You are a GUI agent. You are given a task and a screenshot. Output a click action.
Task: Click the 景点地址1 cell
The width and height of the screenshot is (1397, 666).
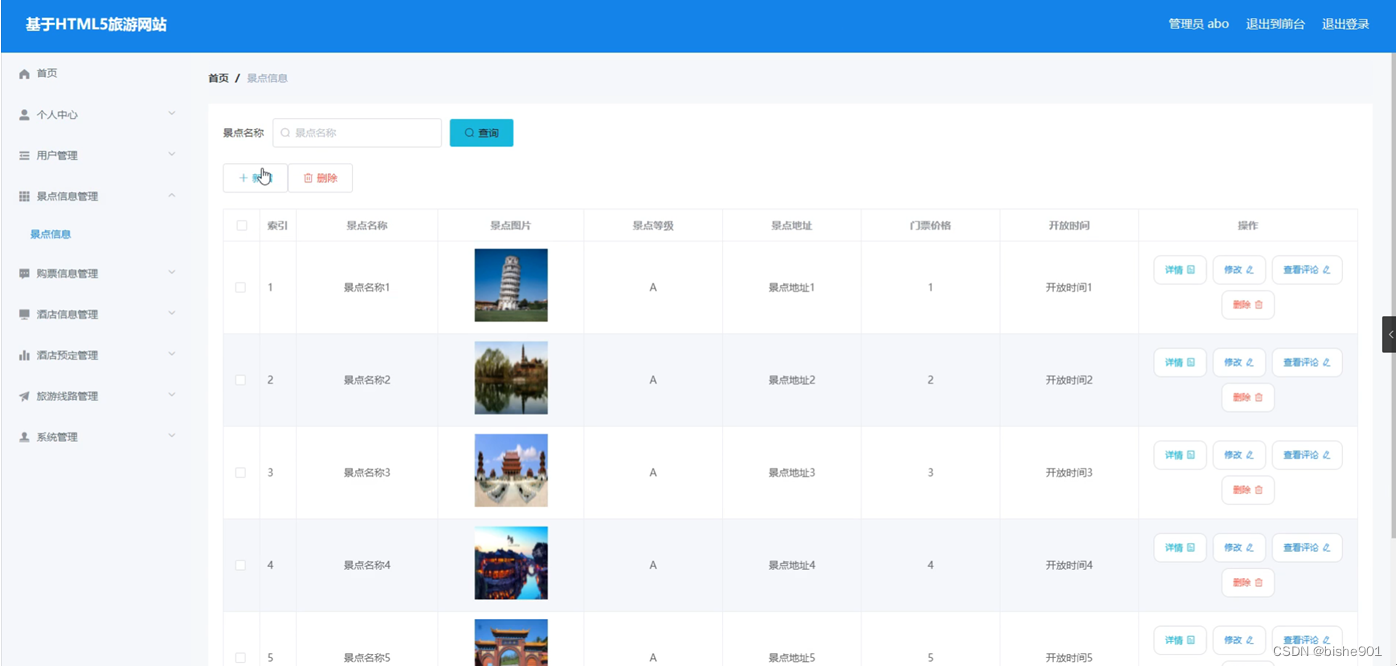(x=792, y=288)
